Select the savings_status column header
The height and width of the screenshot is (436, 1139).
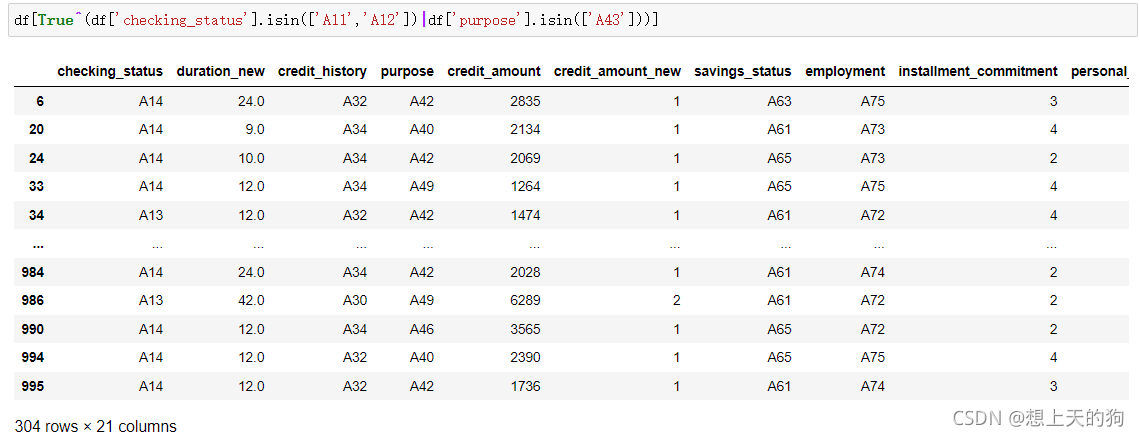coord(743,71)
